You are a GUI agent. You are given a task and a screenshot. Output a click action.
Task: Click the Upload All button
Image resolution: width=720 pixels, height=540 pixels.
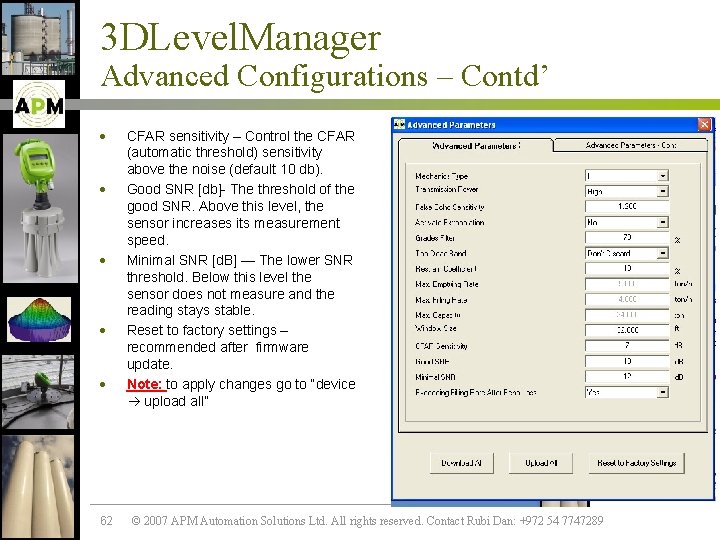[541, 463]
